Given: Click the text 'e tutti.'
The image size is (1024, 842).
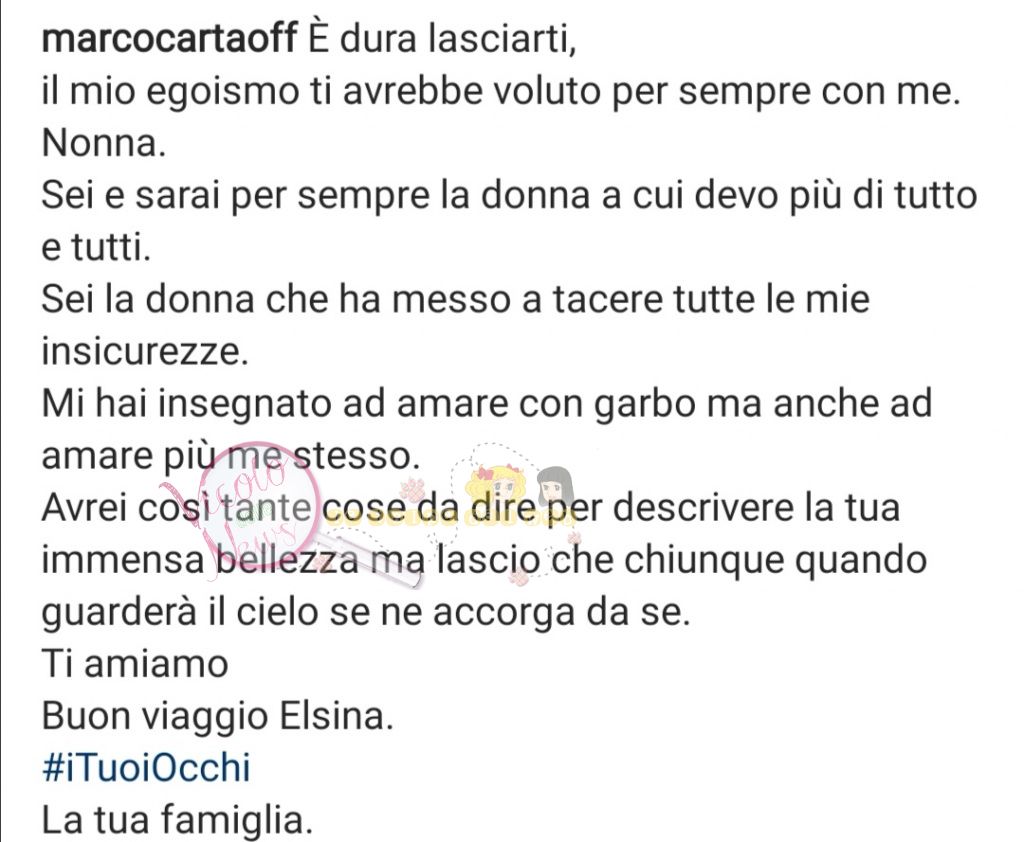Looking at the screenshot, I should point(97,247).
